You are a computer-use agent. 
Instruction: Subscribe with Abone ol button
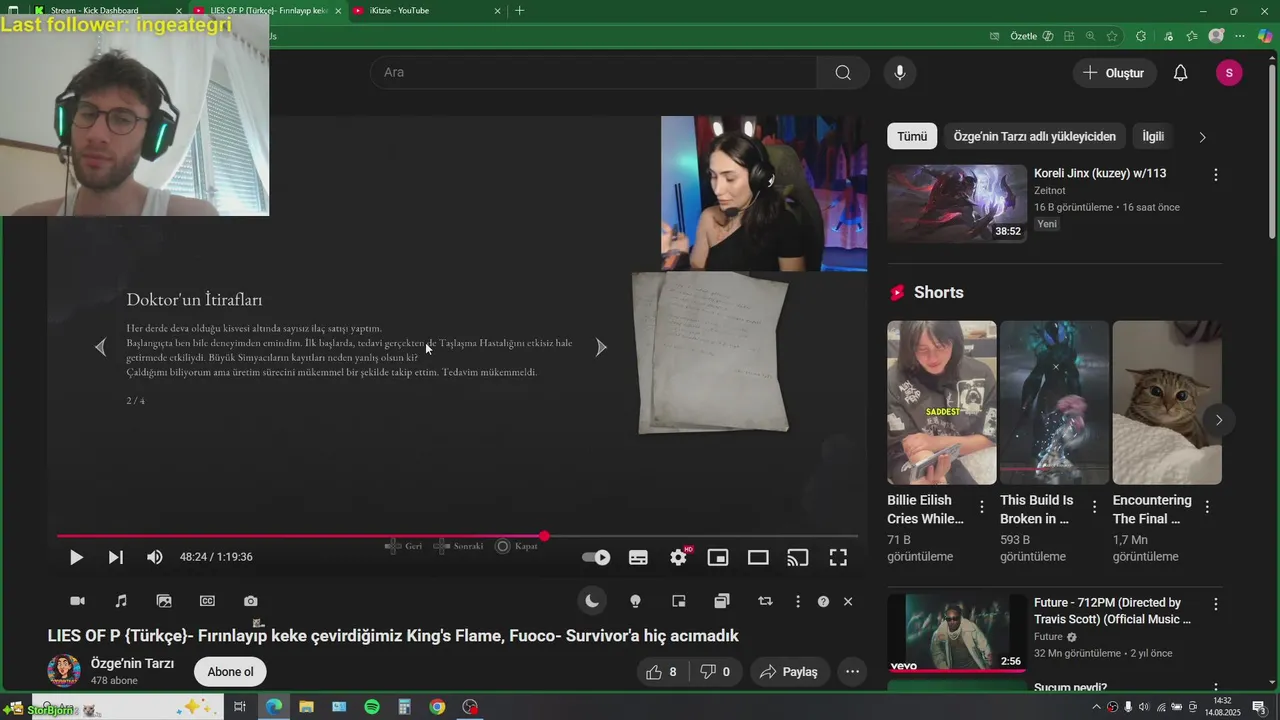coord(230,672)
